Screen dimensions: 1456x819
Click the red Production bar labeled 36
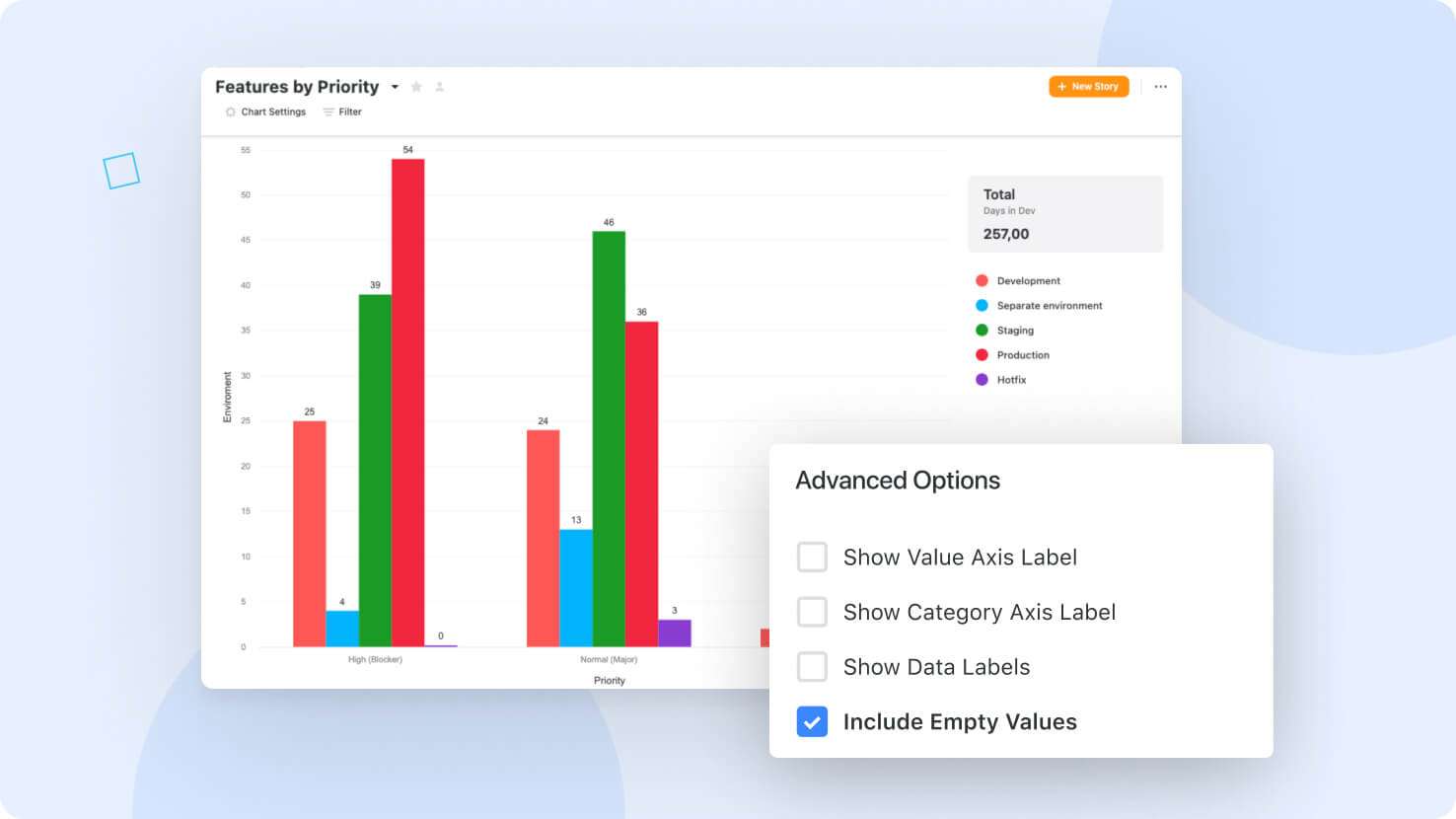641,484
